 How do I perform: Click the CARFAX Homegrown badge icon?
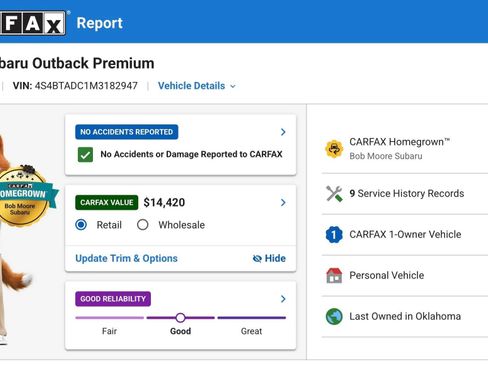click(x=334, y=149)
